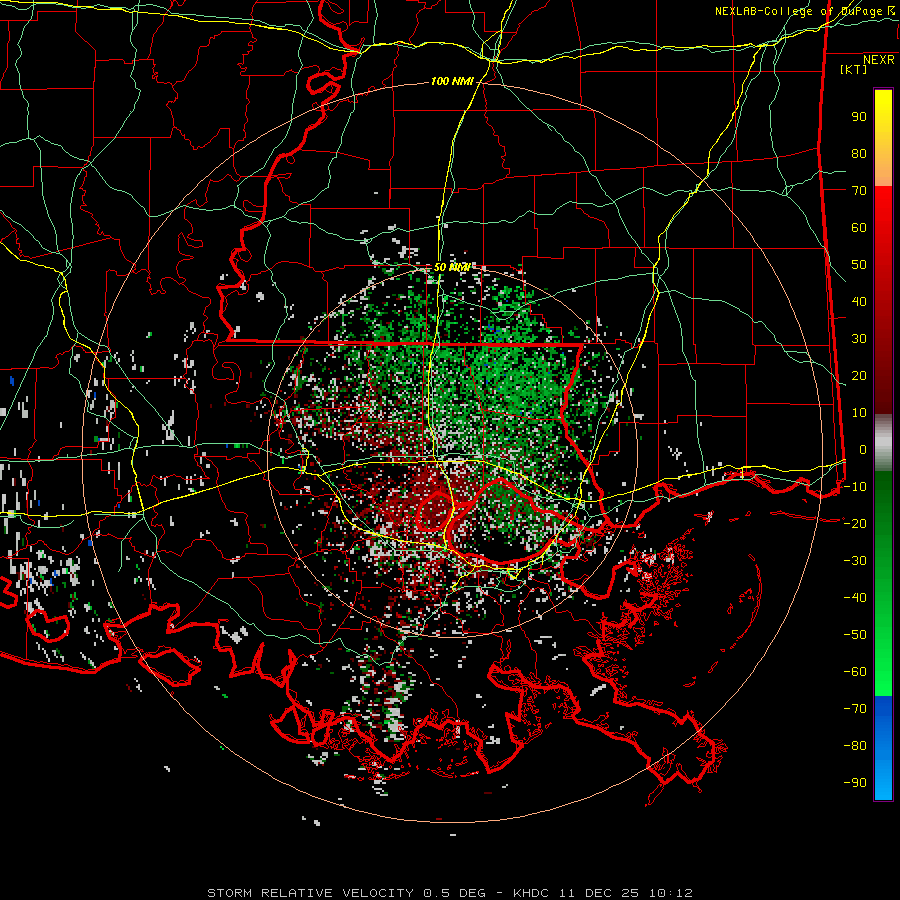Click the gray zero-velocity segment of the color bar
The height and width of the screenshot is (900, 900).
click(x=883, y=443)
